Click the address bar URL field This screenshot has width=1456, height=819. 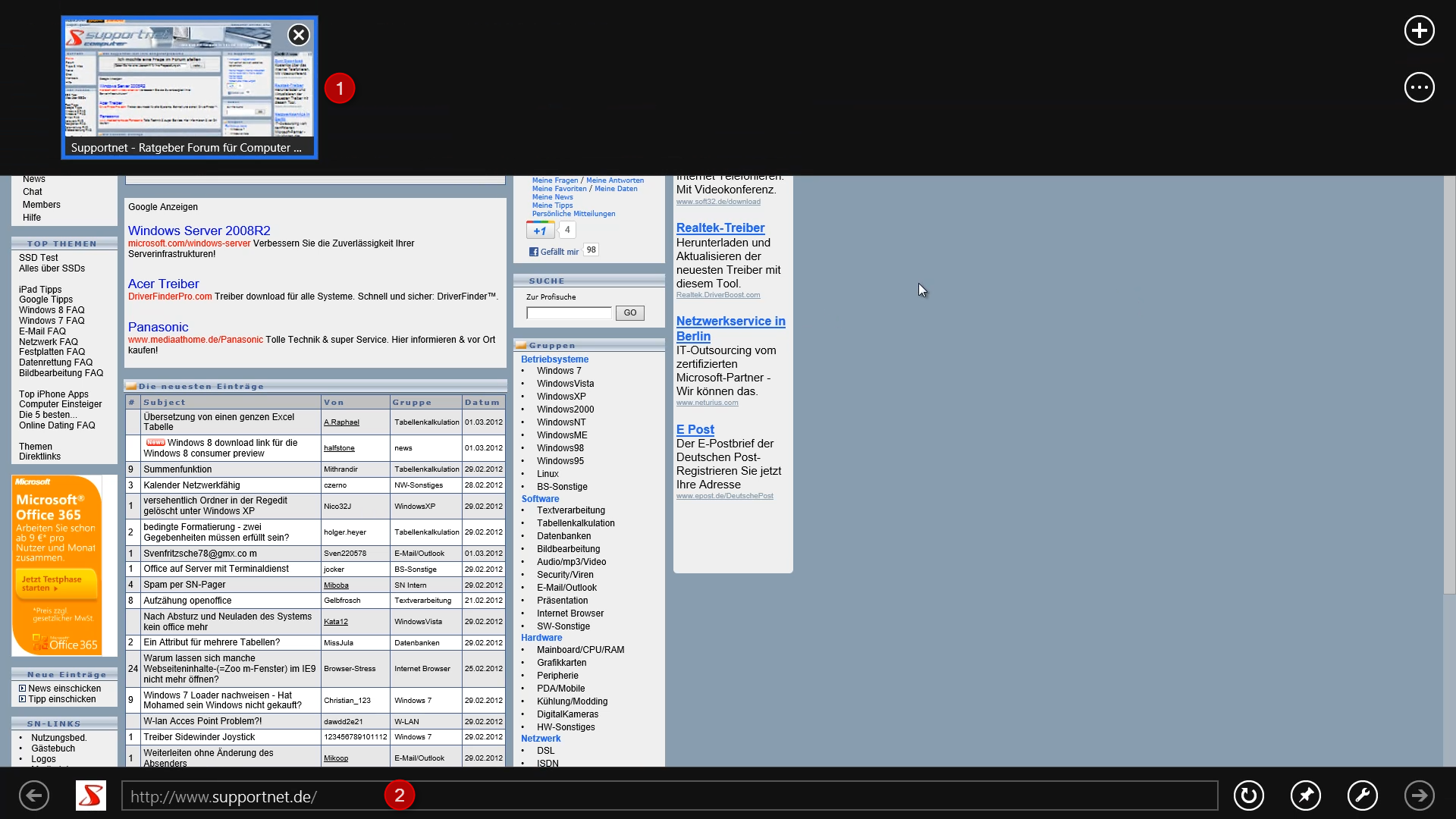pyautogui.click(x=669, y=796)
